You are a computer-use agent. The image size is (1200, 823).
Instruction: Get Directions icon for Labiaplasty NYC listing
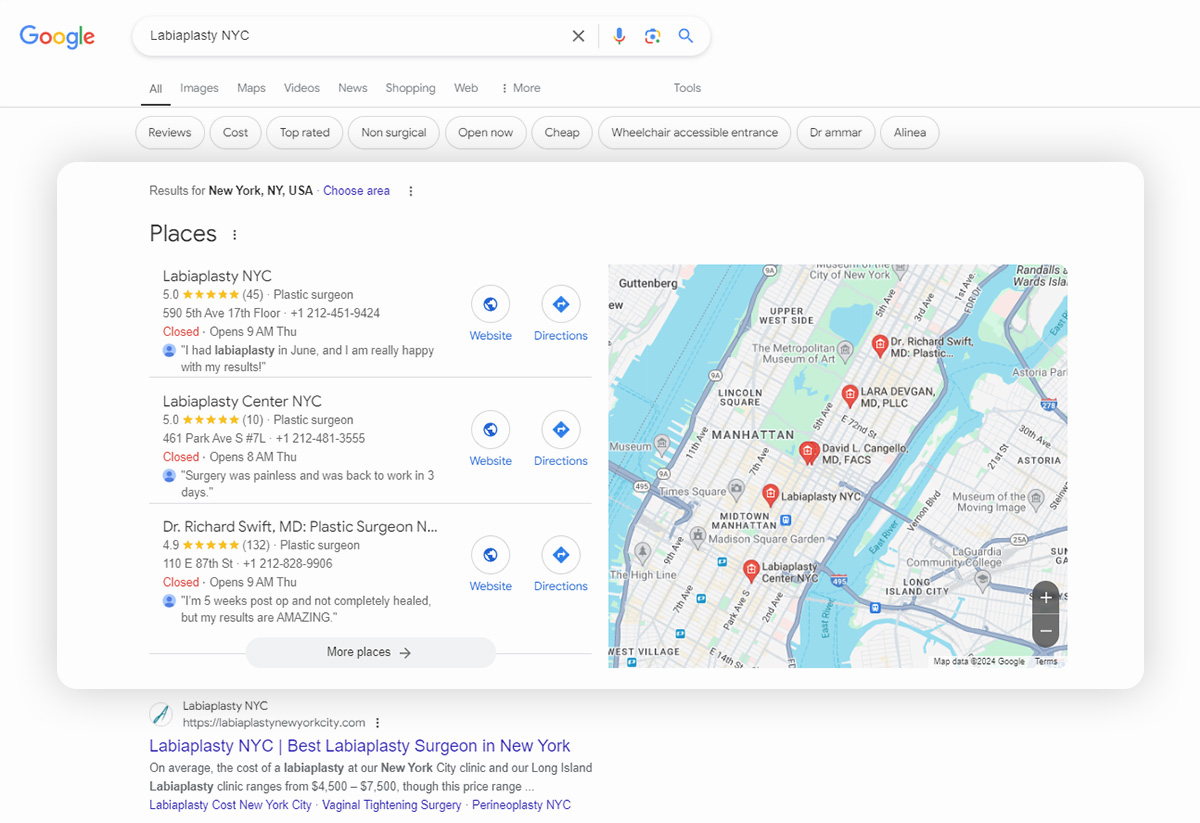point(561,305)
